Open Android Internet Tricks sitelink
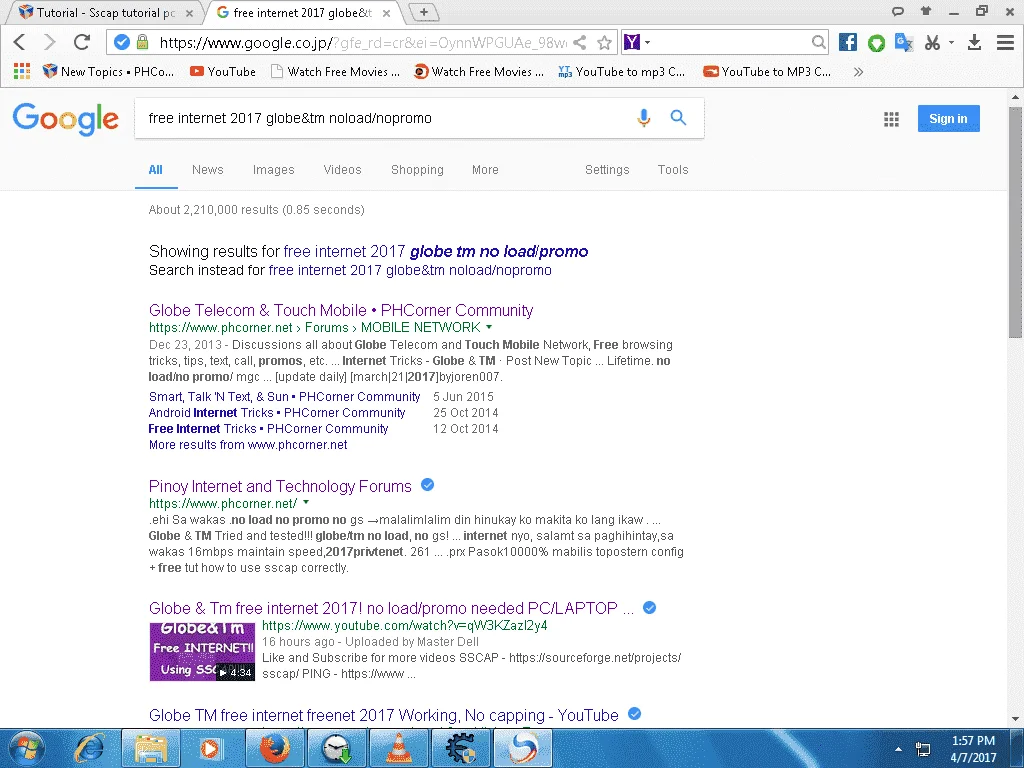 [x=277, y=413]
